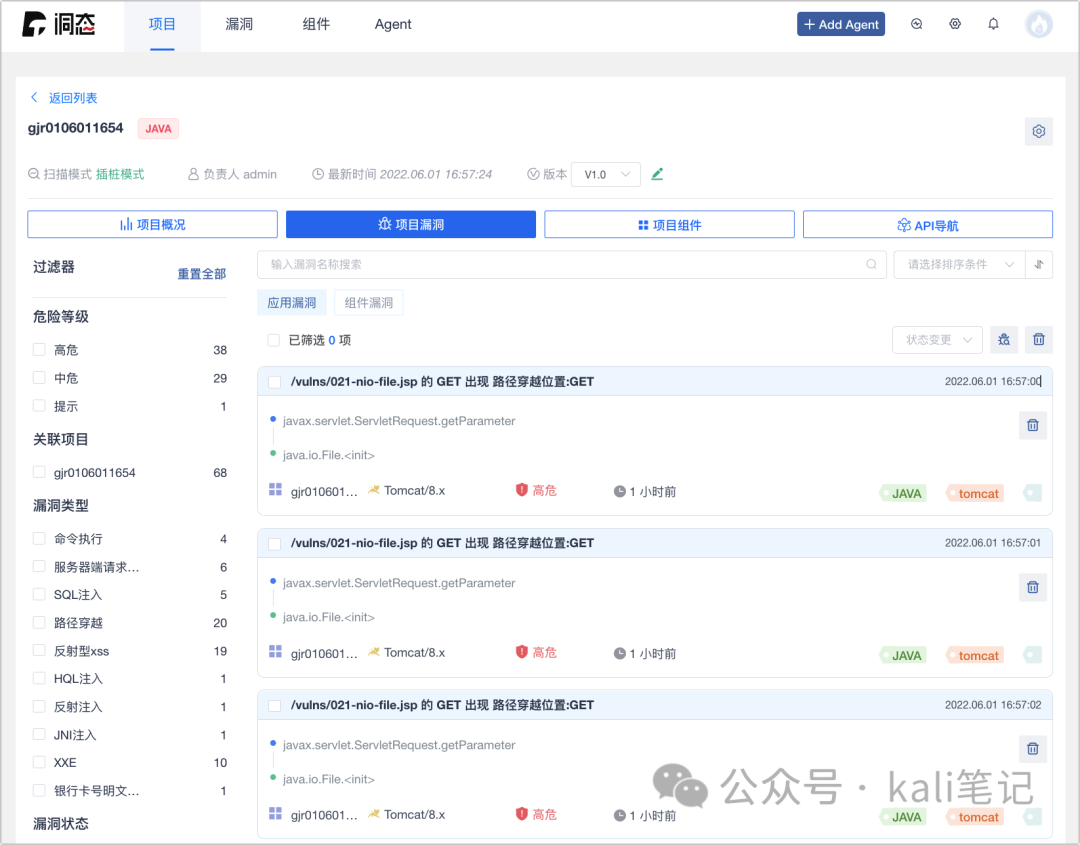Image resolution: width=1080 pixels, height=845 pixels.
Task: Open the 状态变更 dropdown
Action: point(937,340)
